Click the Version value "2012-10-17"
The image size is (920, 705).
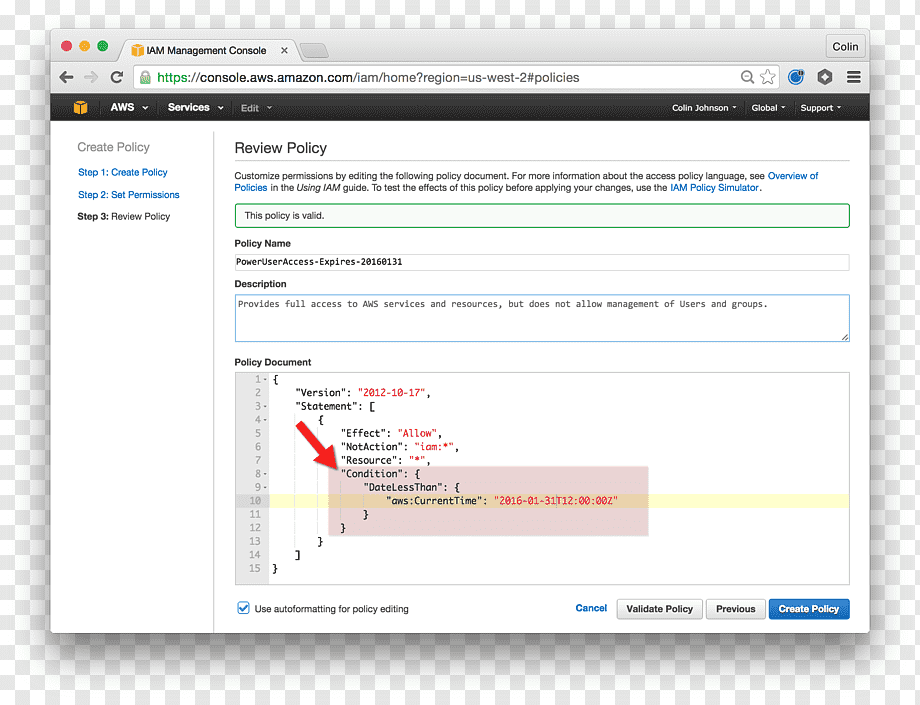coord(391,392)
